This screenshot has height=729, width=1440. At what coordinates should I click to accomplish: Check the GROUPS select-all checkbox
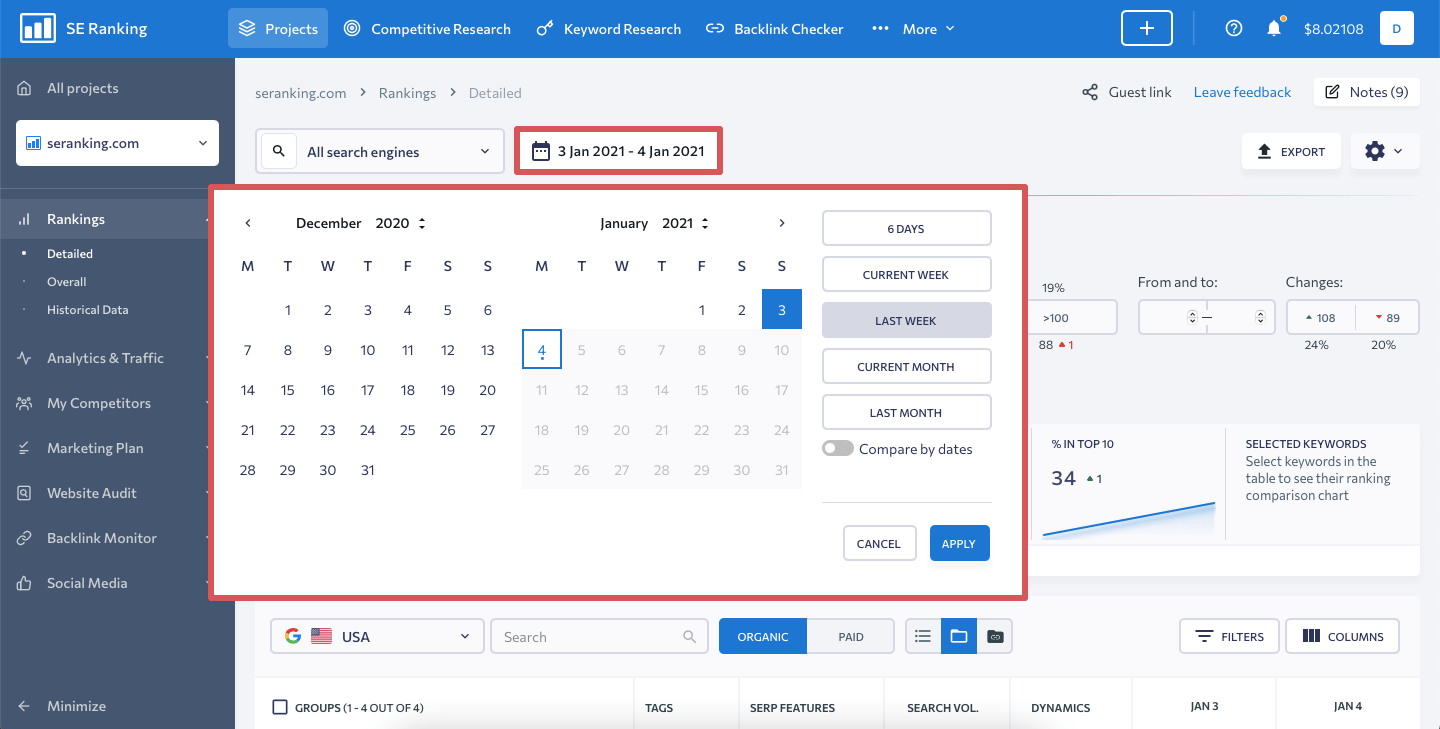click(280, 707)
